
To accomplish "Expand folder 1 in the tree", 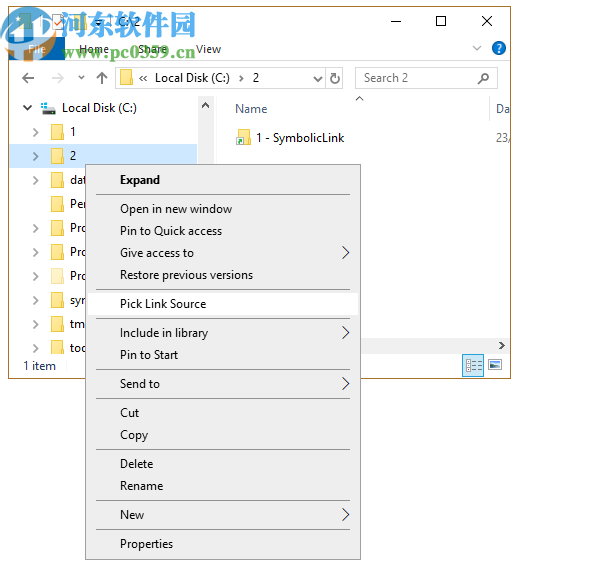I will tap(36, 132).
